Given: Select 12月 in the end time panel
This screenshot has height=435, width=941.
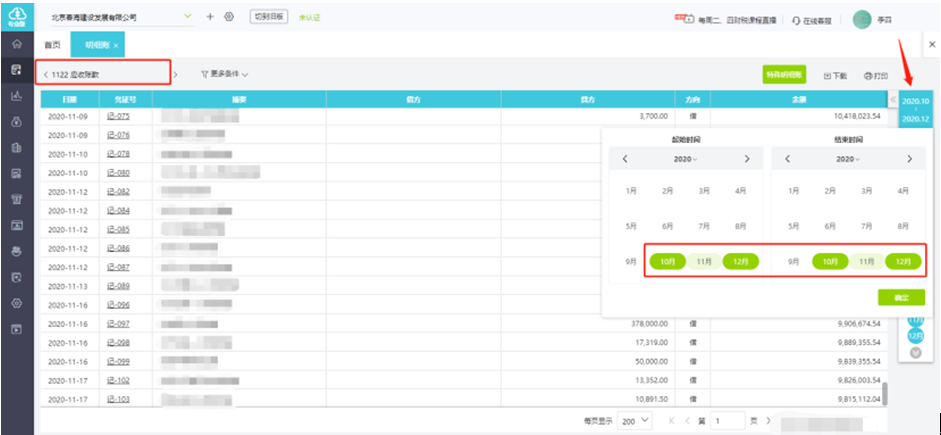Looking at the screenshot, I should [x=903, y=262].
